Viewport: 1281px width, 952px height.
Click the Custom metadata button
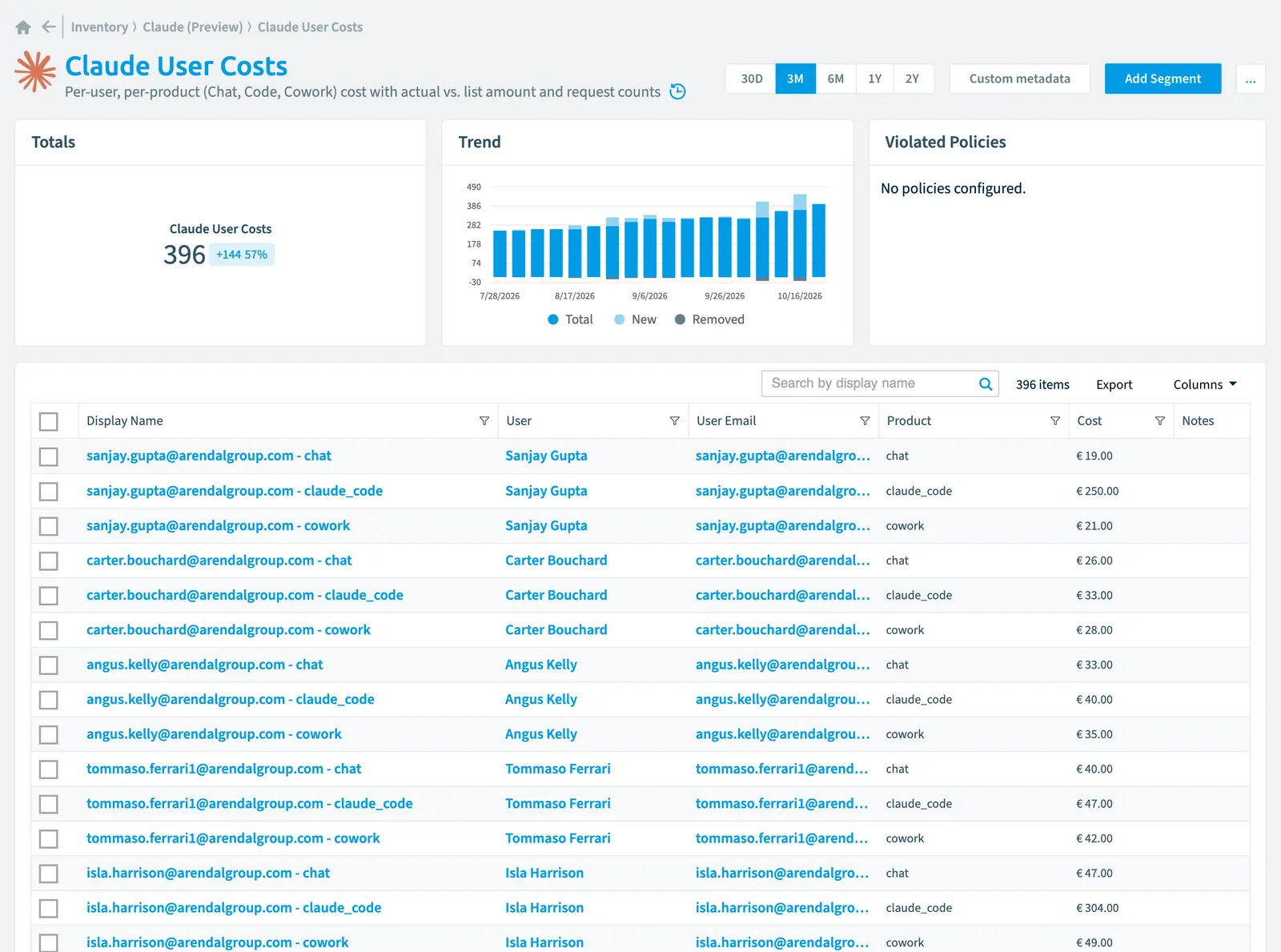pos(1020,79)
